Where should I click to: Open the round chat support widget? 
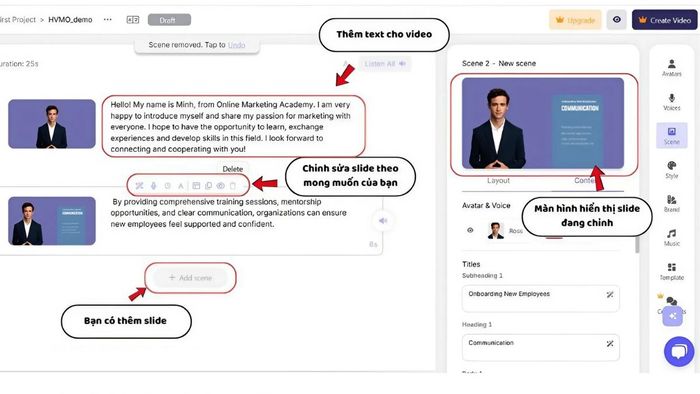(679, 351)
